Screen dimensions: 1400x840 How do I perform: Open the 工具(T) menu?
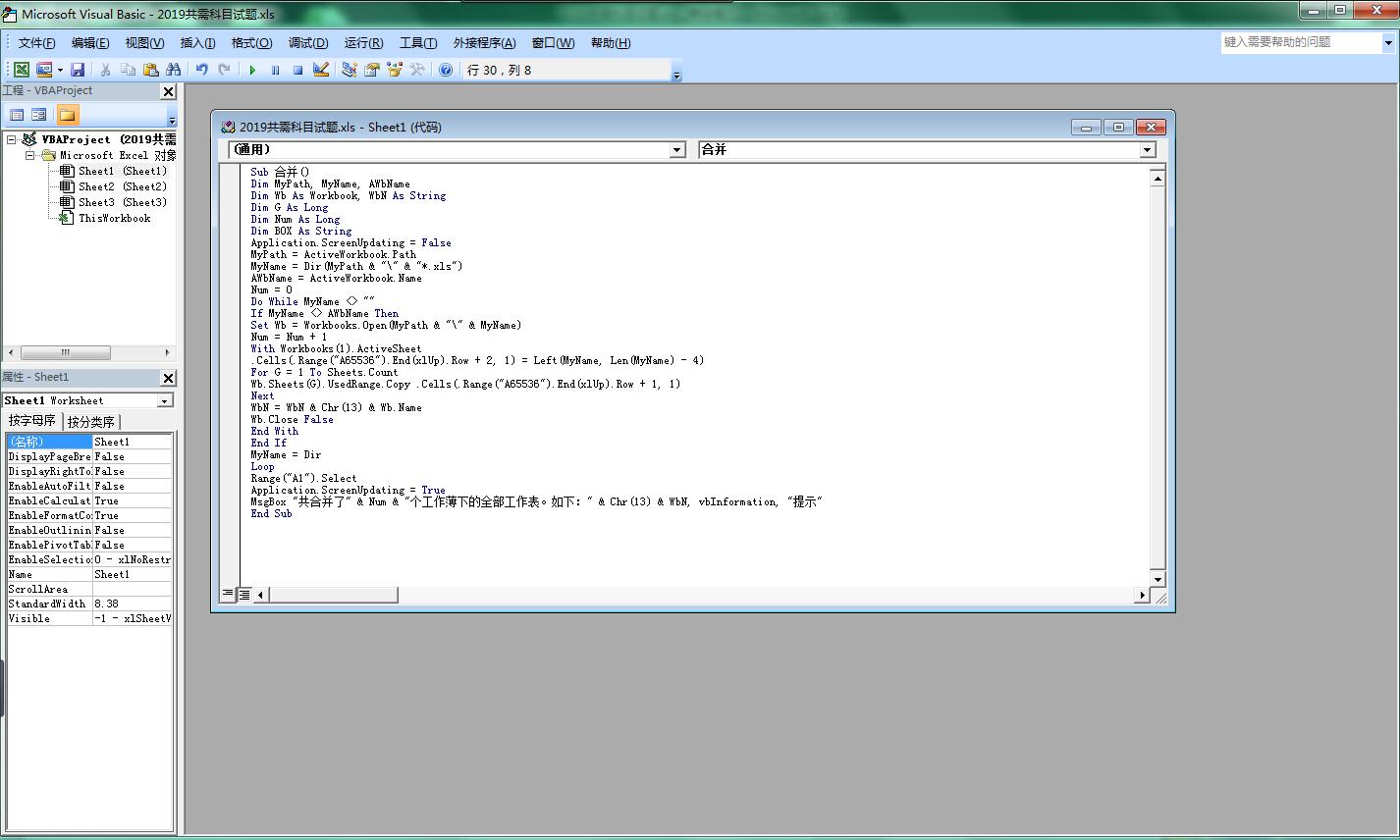click(418, 42)
